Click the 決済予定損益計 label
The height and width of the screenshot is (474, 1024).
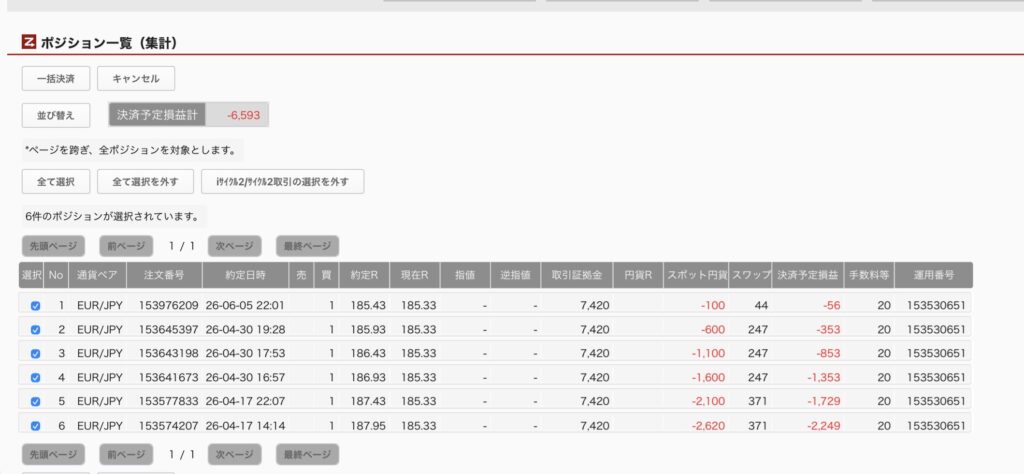[x=157, y=115]
